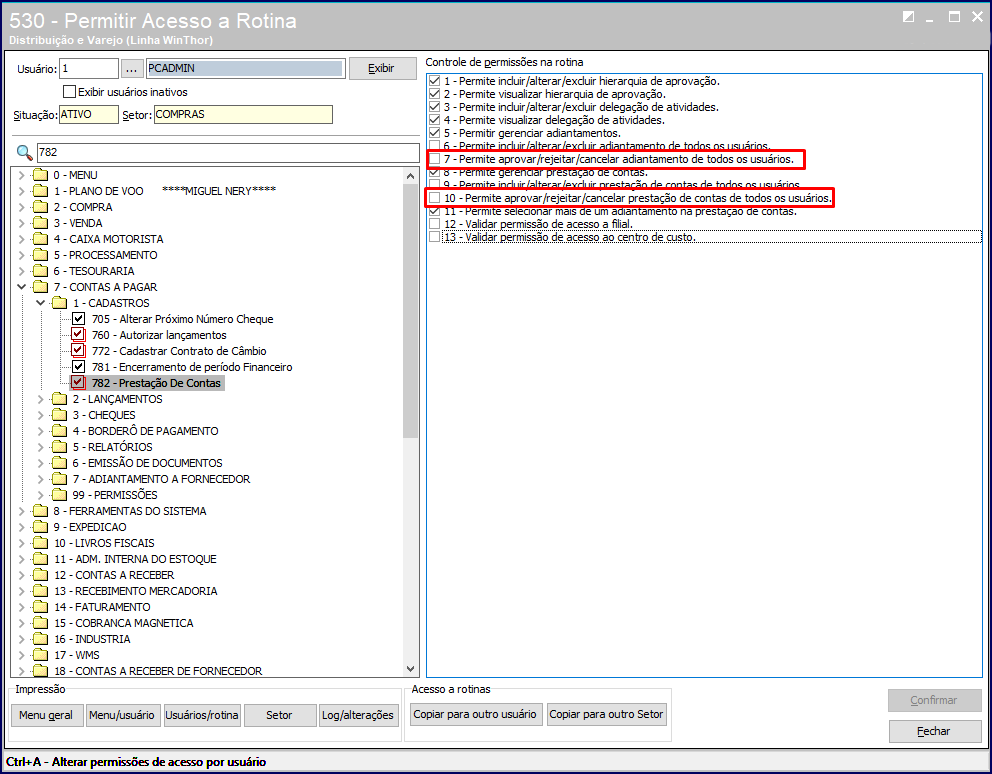Click the Setor field showing COMPRAS
Viewport: 992px width, 774px height.
(243, 115)
